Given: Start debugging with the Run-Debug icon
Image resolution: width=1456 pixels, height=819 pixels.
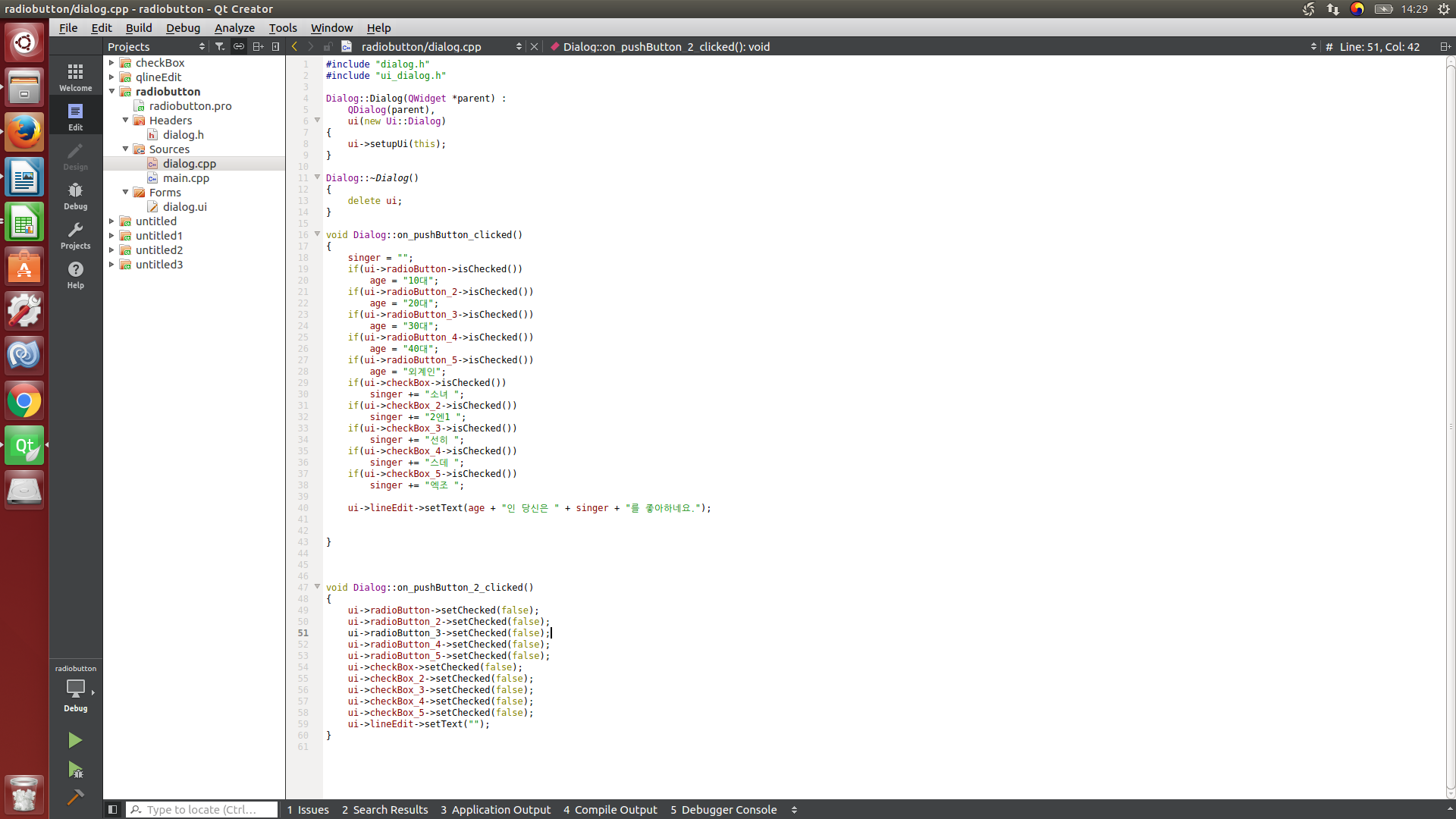Looking at the screenshot, I should point(74,770).
